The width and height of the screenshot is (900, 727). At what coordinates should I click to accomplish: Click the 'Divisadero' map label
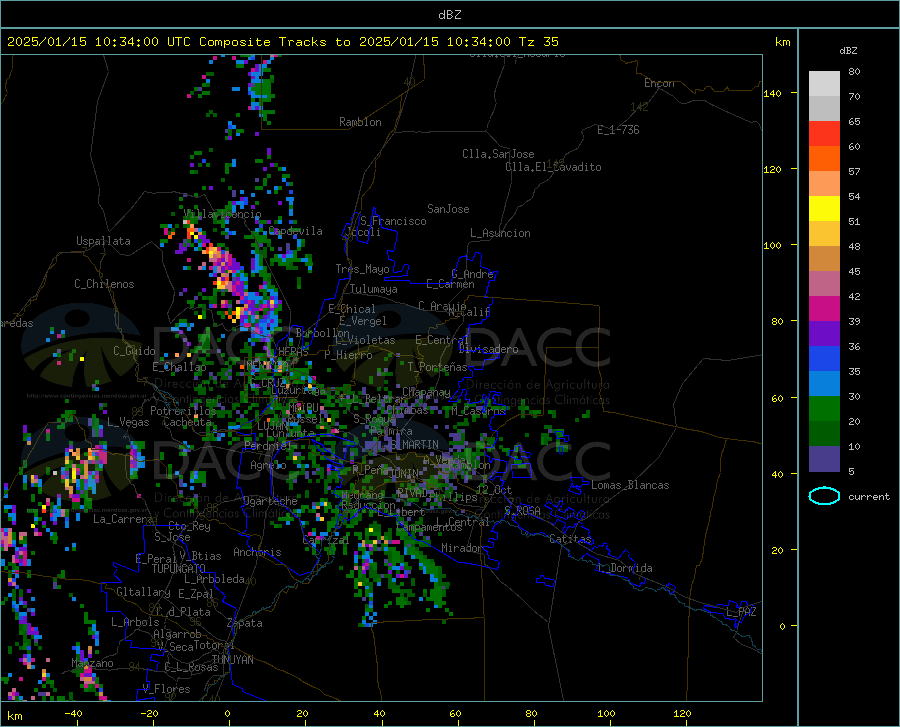[488, 349]
